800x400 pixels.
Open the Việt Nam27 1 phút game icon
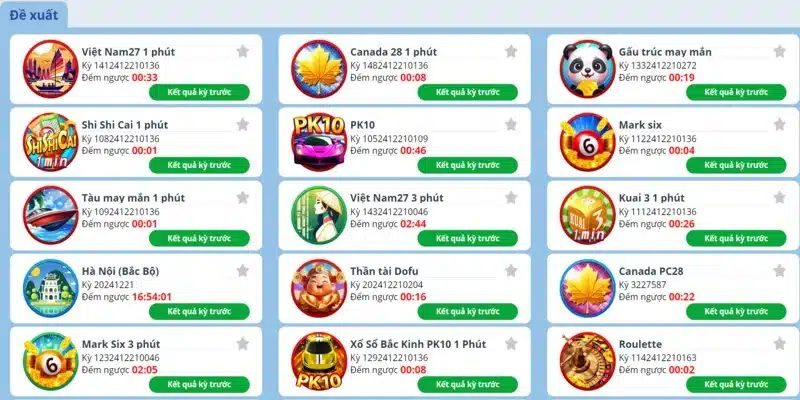(x=51, y=69)
